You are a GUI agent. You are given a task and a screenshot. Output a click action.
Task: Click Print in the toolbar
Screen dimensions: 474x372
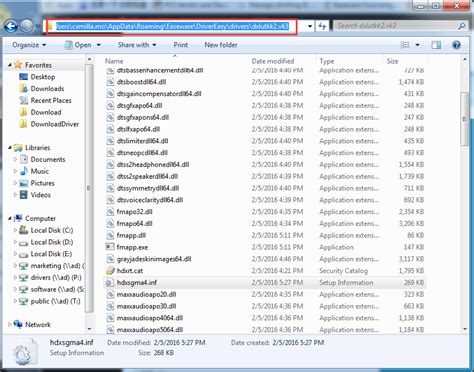(x=181, y=45)
